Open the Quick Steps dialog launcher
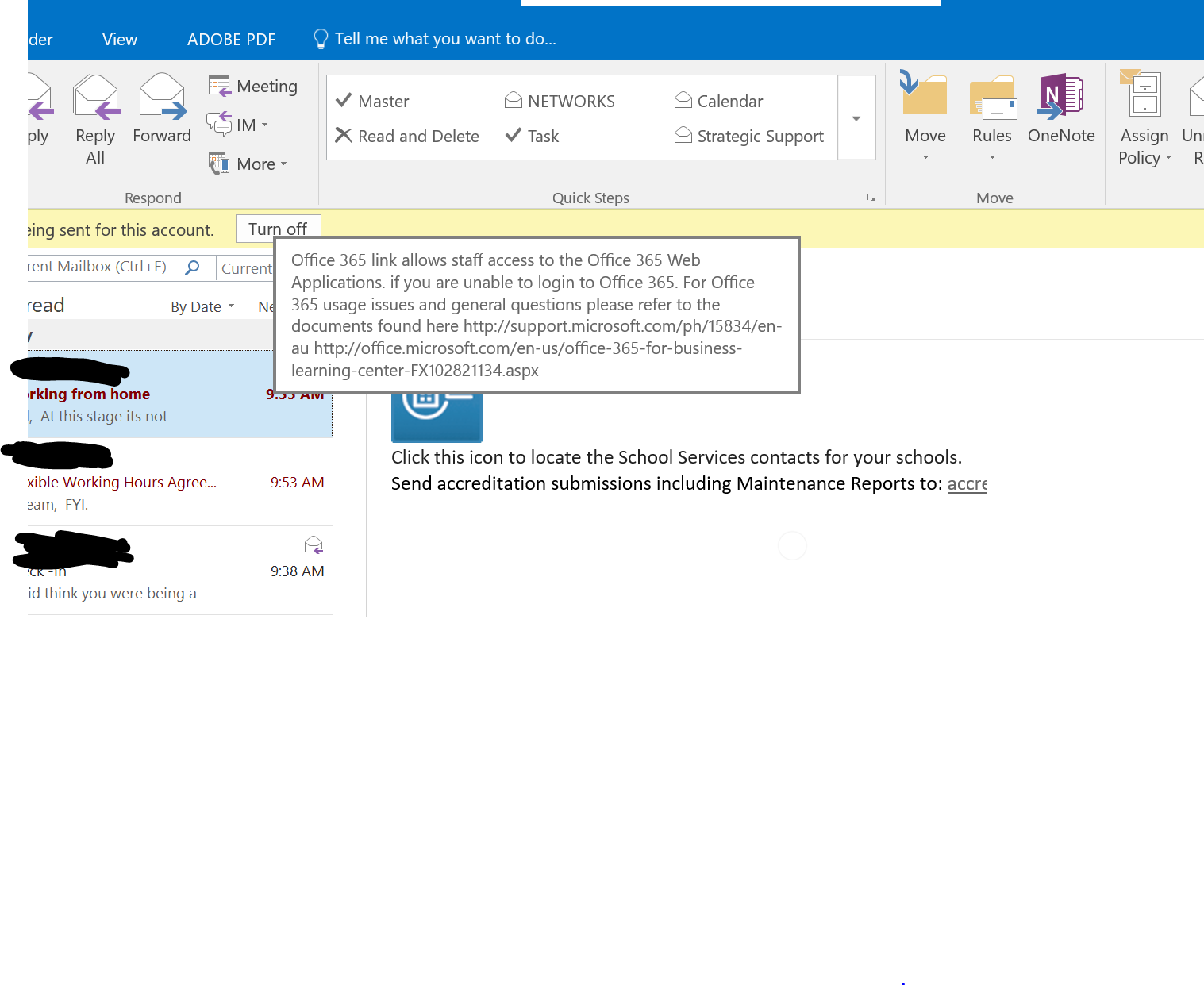The height and width of the screenshot is (985, 1204). [871, 198]
